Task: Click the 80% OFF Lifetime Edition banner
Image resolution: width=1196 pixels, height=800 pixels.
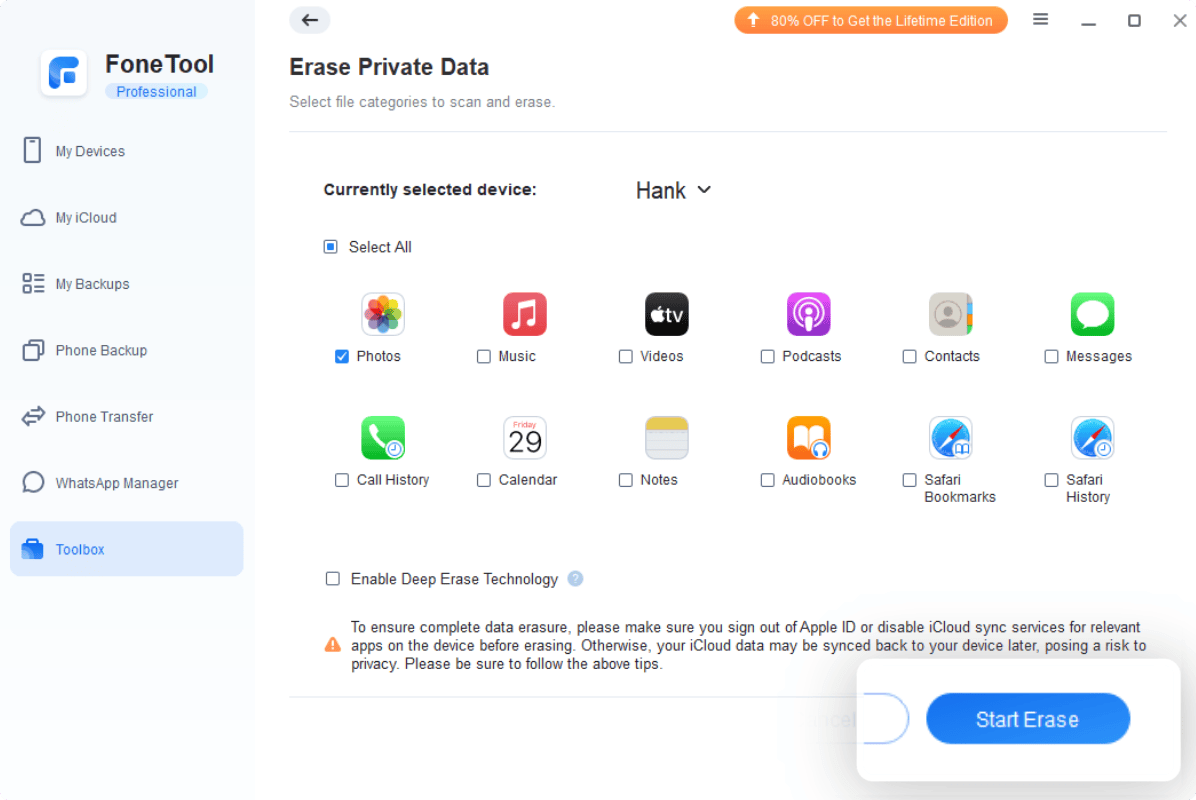Action: point(871,20)
